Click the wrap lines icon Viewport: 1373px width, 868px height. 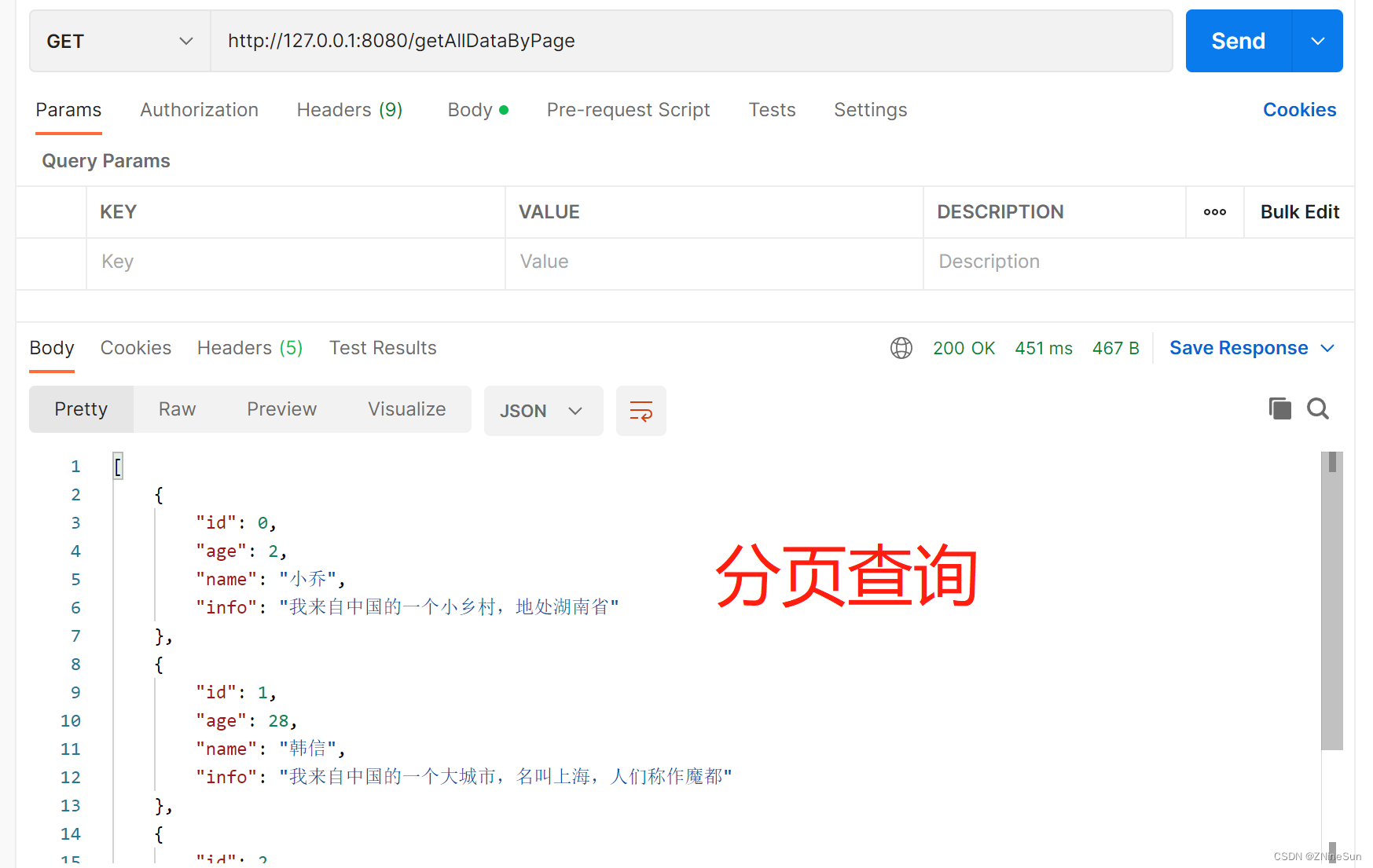tap(641, 411)
